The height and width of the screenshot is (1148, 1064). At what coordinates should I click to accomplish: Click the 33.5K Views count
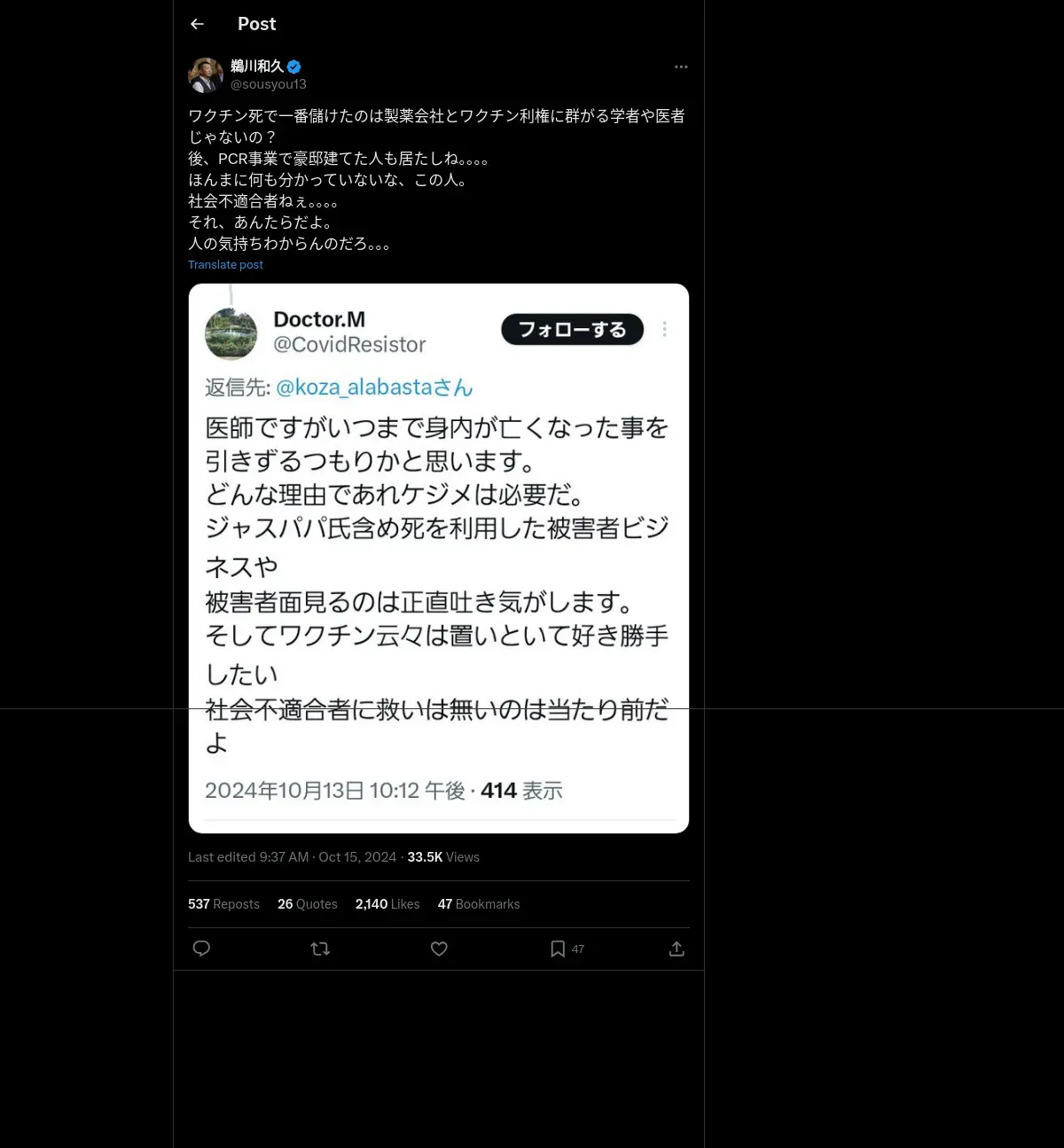(443, 857)
